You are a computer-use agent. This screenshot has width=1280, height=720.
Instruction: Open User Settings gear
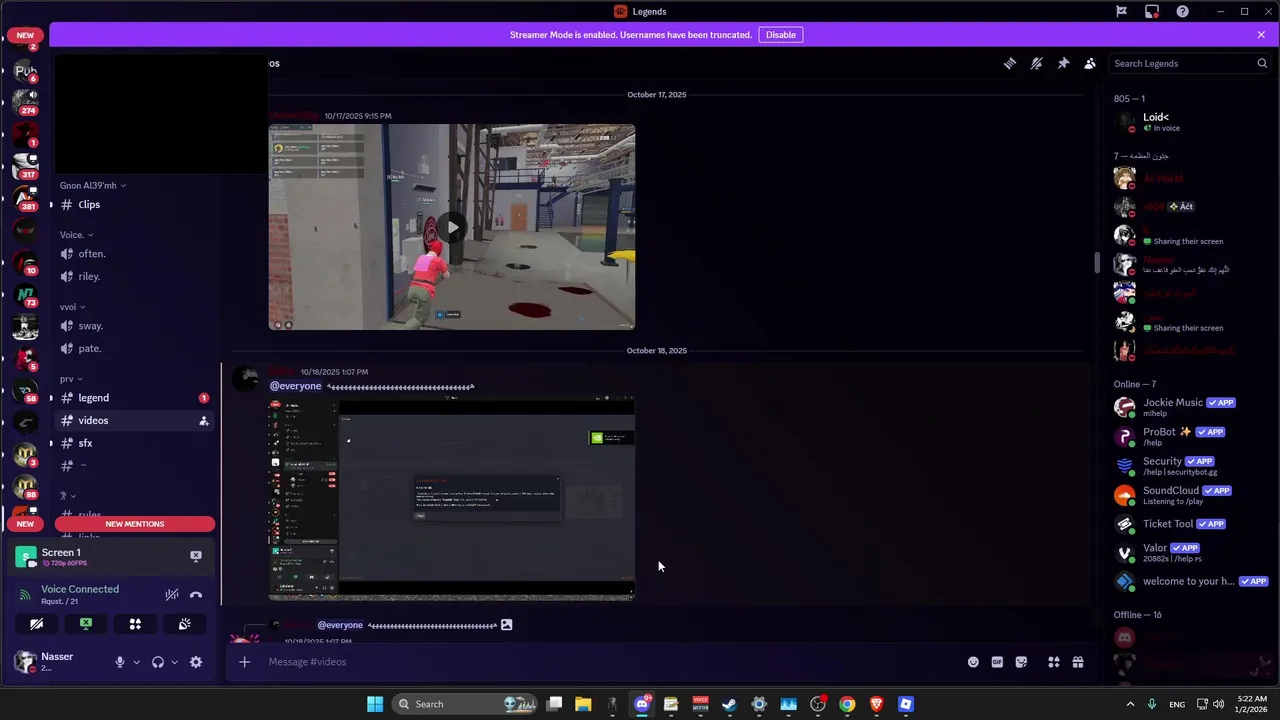pyautogui.click(x=196, y=662)
